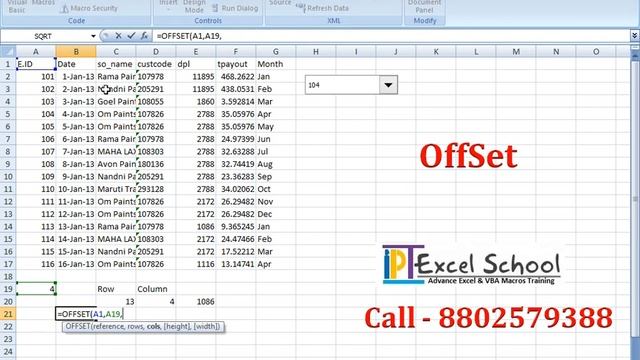The image size is (640, 360).
Task: Click cell with E.ID 104
Action: 36,114
